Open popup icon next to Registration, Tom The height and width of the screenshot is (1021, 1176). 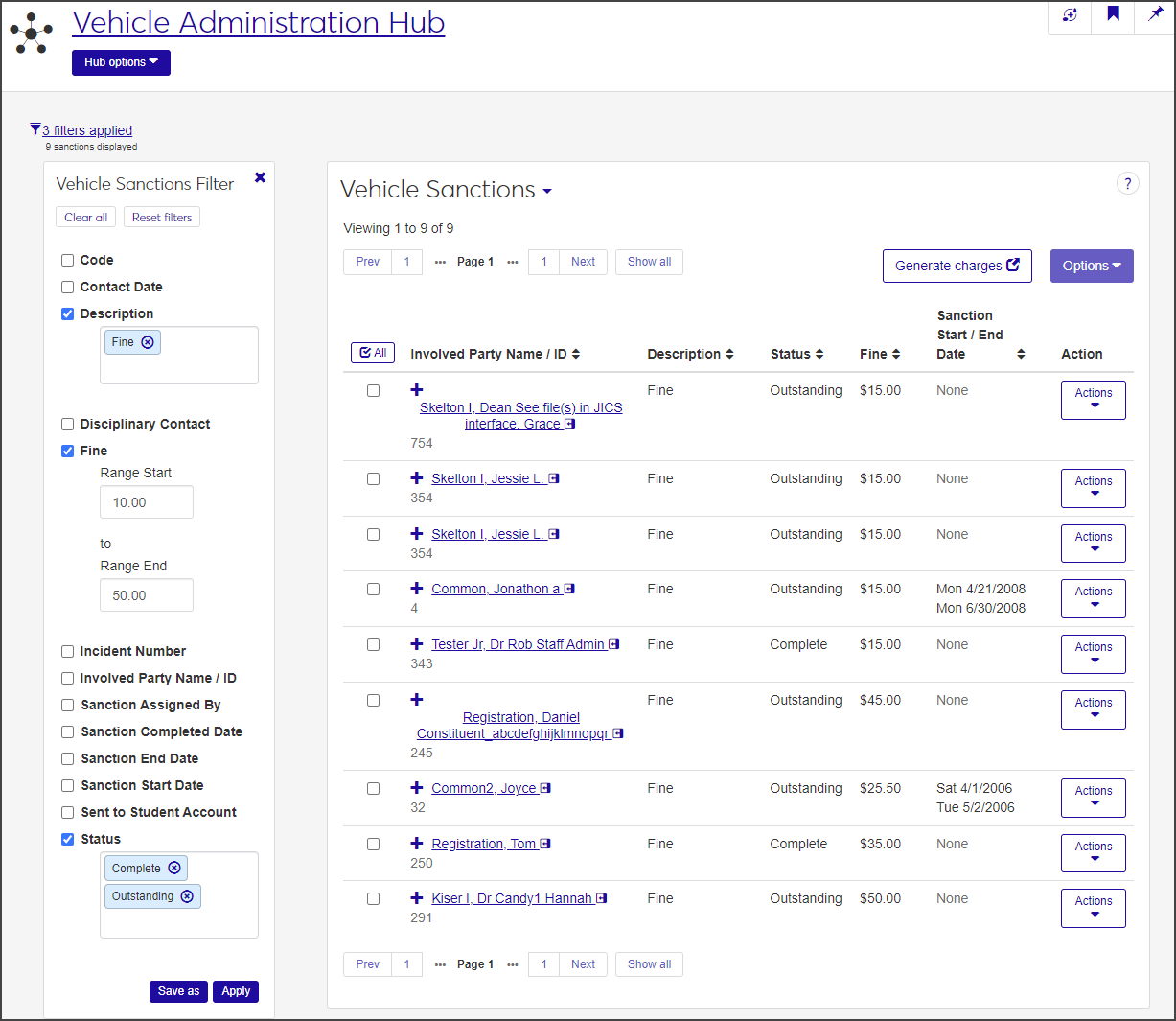(x=545, y=844)
